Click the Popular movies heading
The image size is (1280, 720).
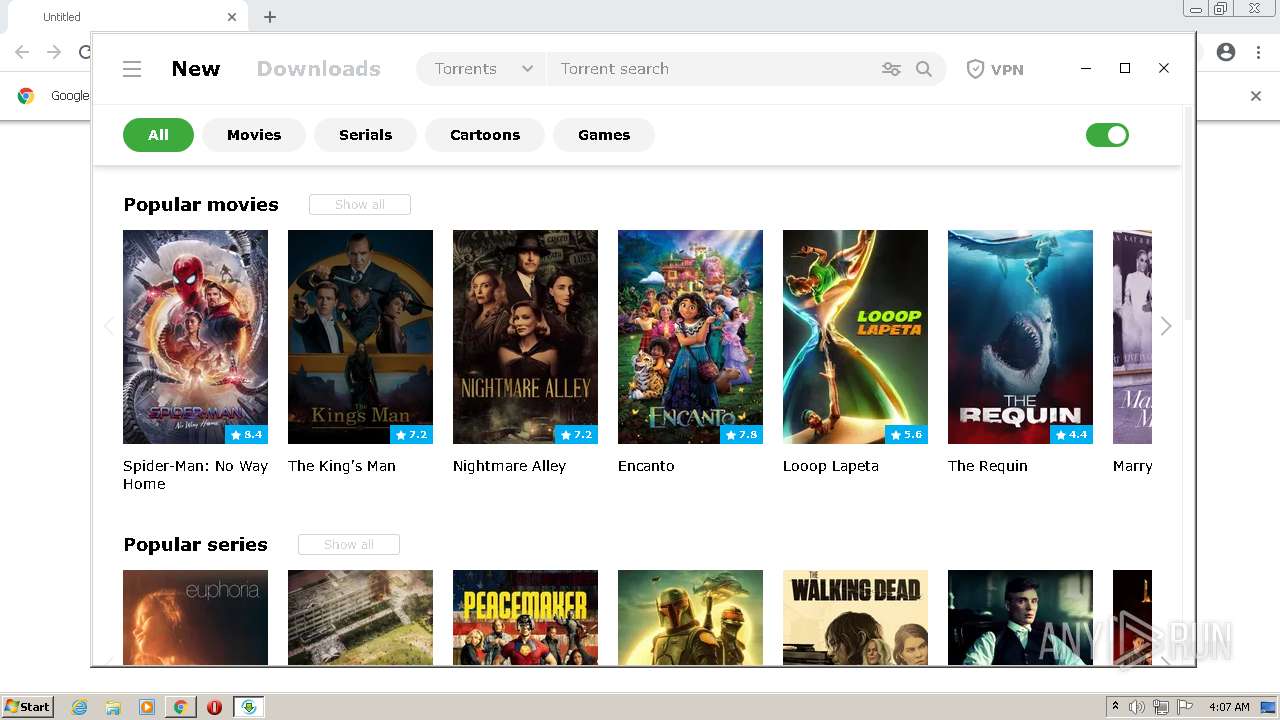point(201,205)
